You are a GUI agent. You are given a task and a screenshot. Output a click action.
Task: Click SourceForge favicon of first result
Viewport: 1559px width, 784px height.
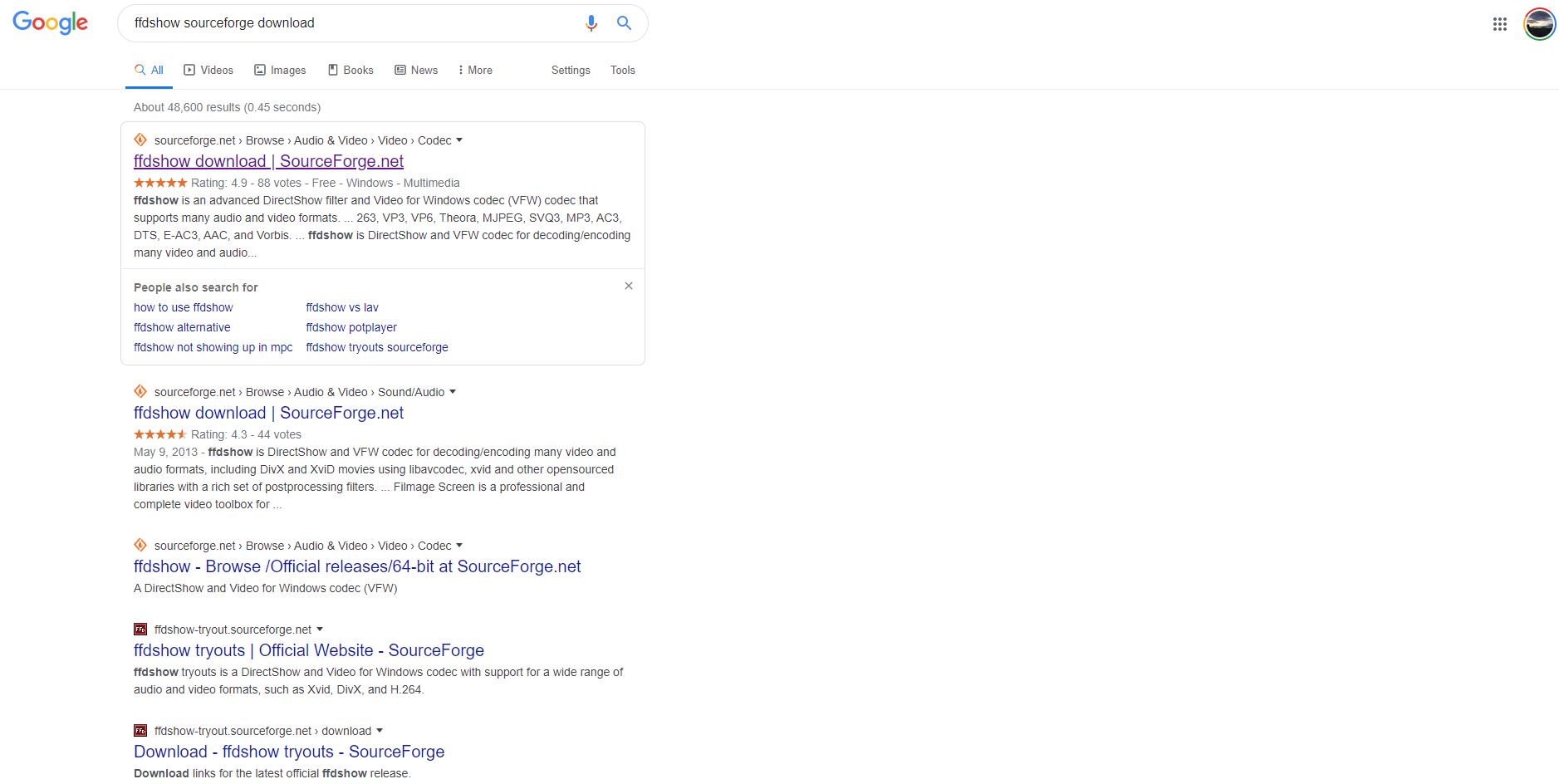[x=140, y=140]
